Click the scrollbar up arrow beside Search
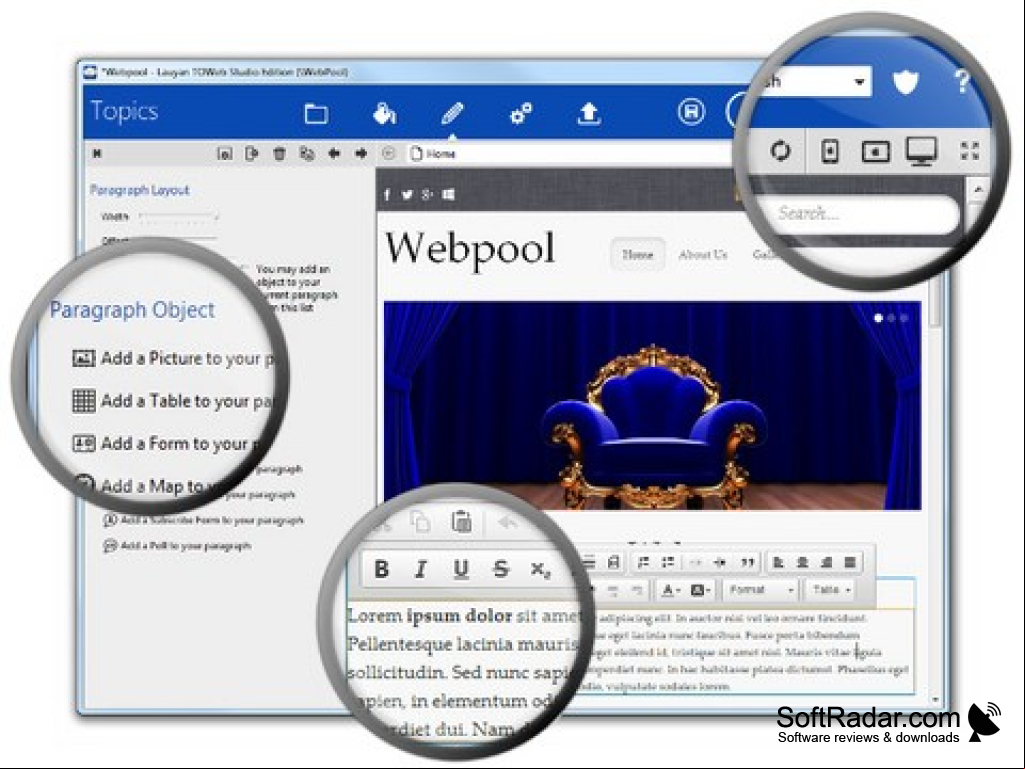 pos(978,190)
